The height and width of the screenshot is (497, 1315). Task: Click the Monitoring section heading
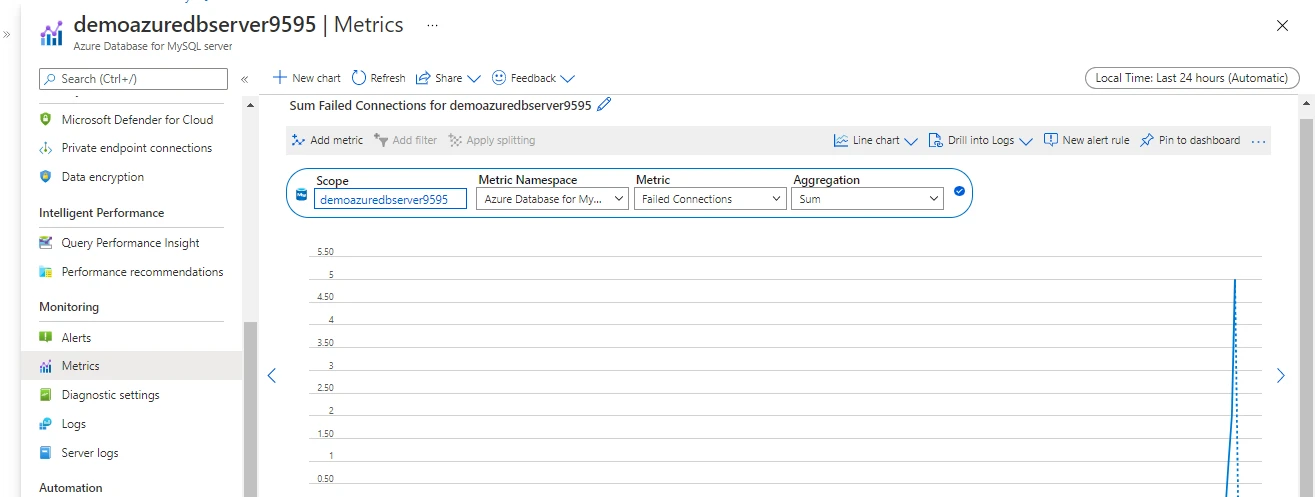coord(69,307)
